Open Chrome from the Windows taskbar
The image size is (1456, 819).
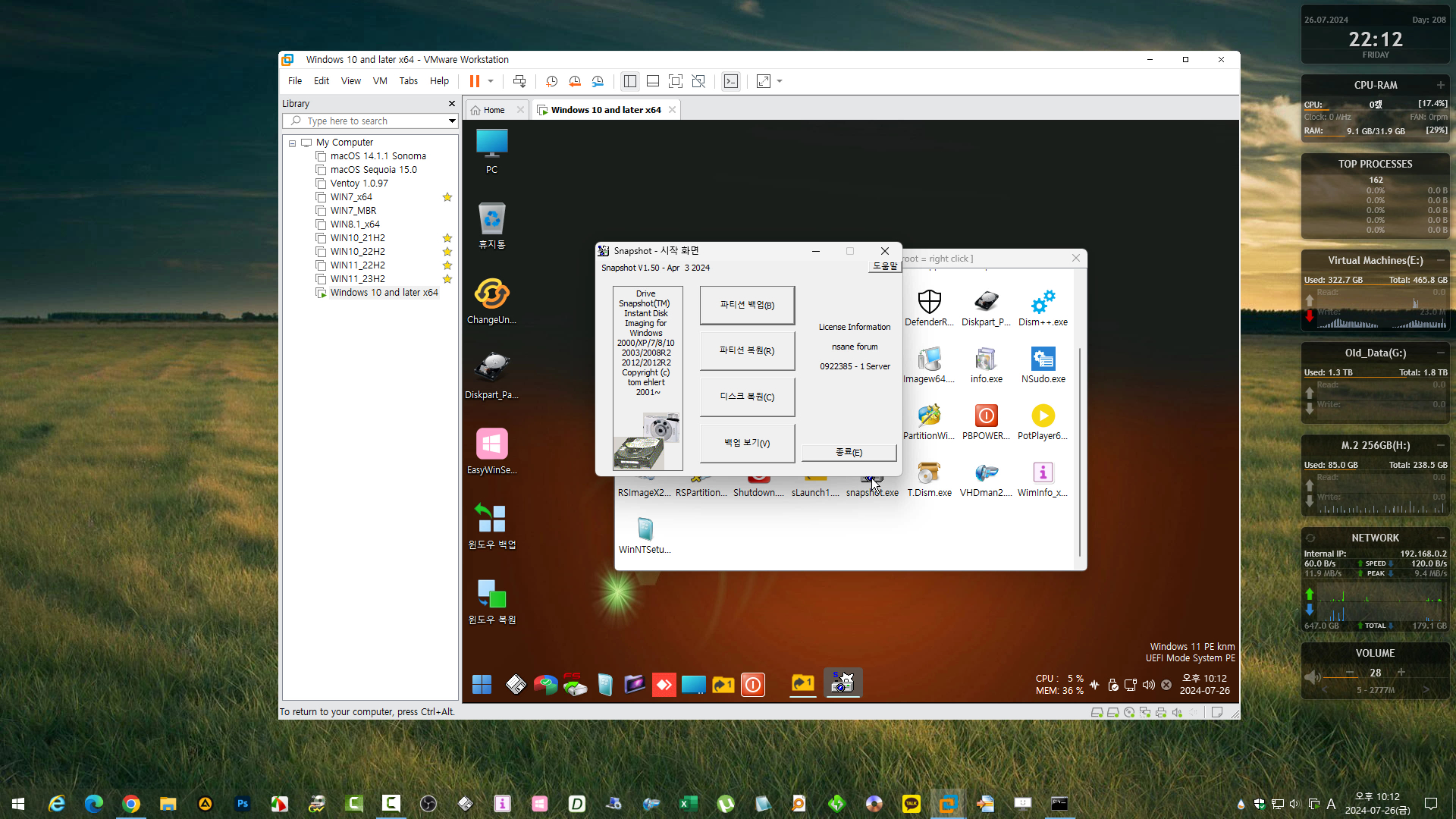[131, 804]
